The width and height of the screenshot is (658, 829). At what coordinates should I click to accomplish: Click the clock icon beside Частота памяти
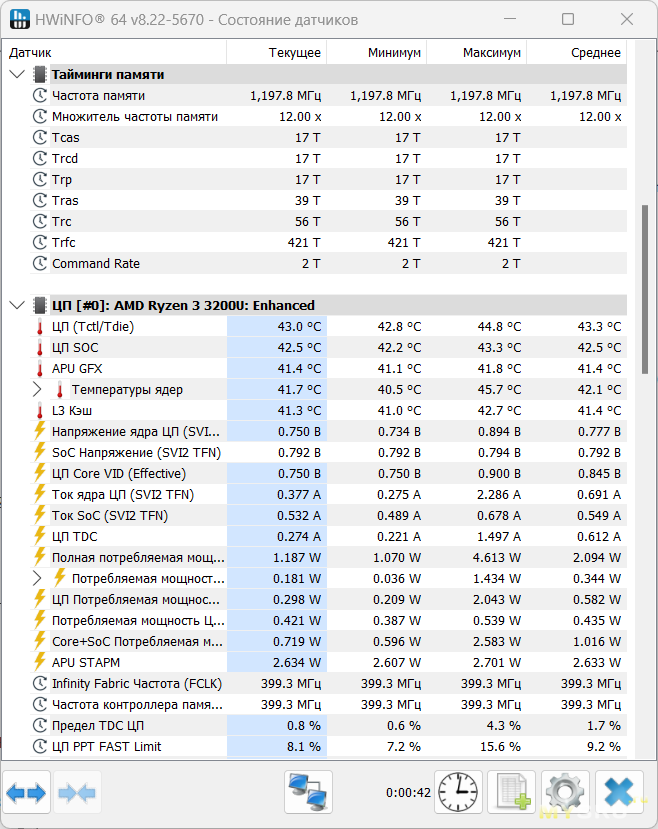pos(40,96)
